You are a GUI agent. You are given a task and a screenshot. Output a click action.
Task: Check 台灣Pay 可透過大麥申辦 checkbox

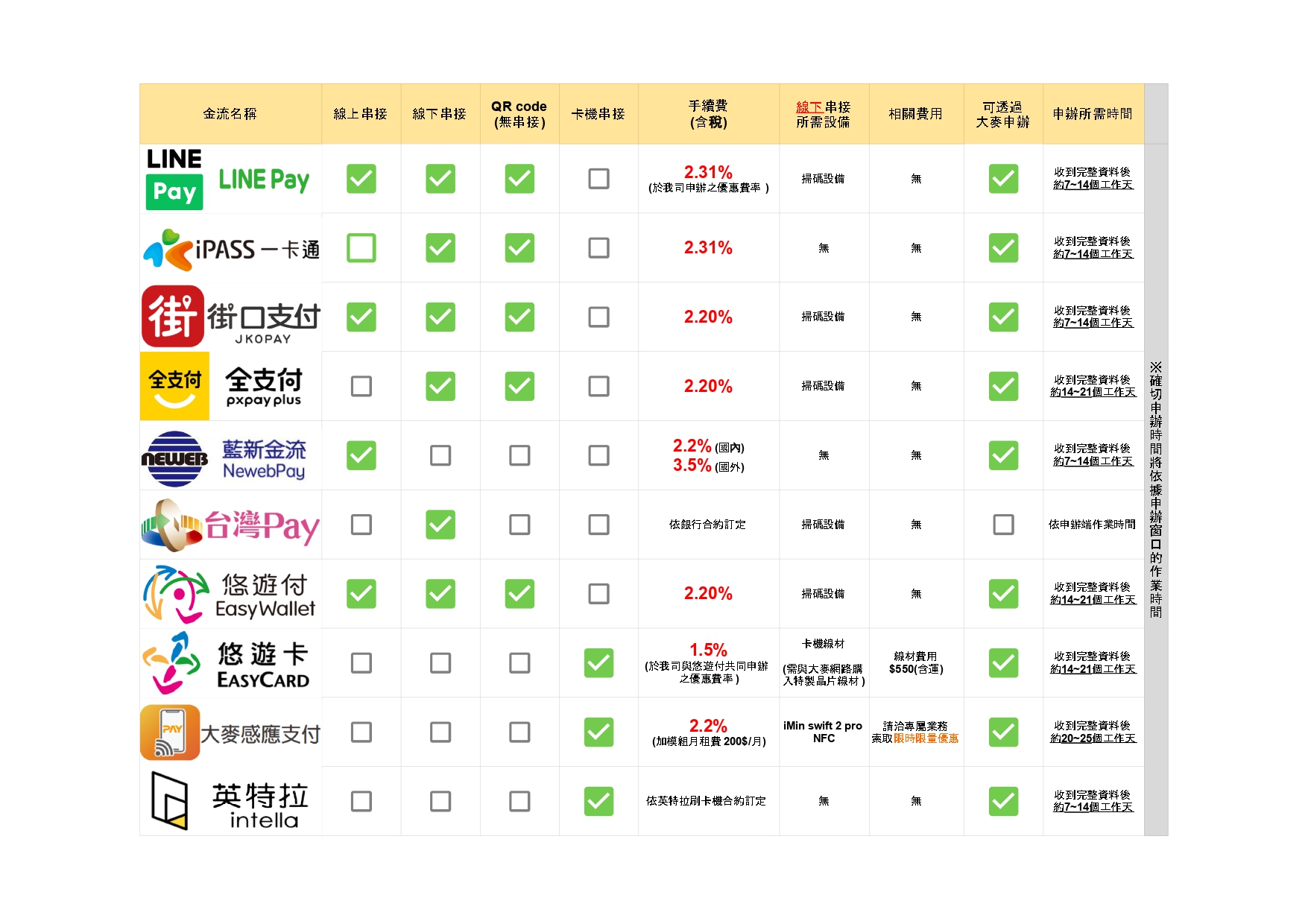point(1003,525)
